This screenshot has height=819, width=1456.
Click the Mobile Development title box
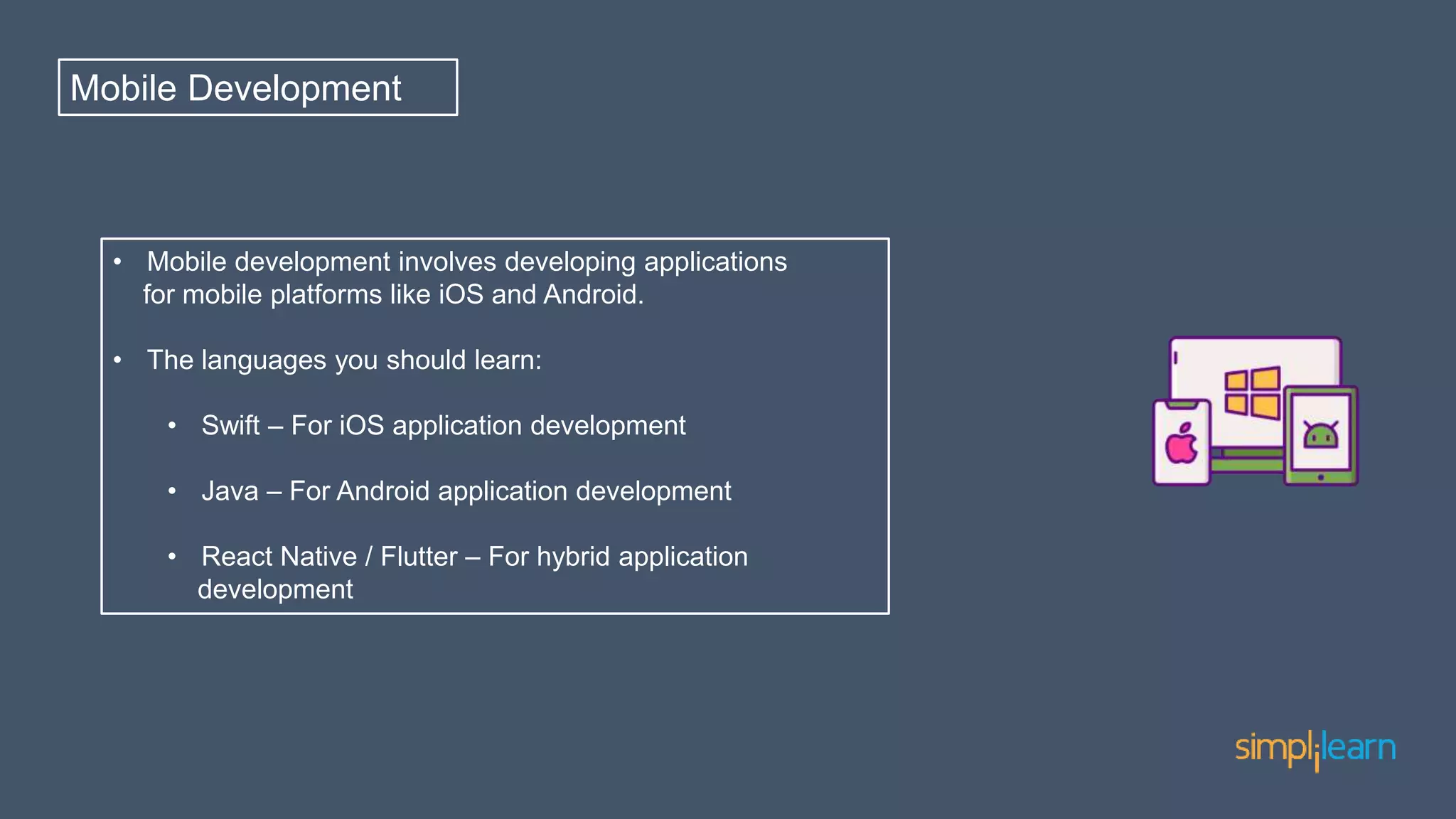click(x=257, y=87)
